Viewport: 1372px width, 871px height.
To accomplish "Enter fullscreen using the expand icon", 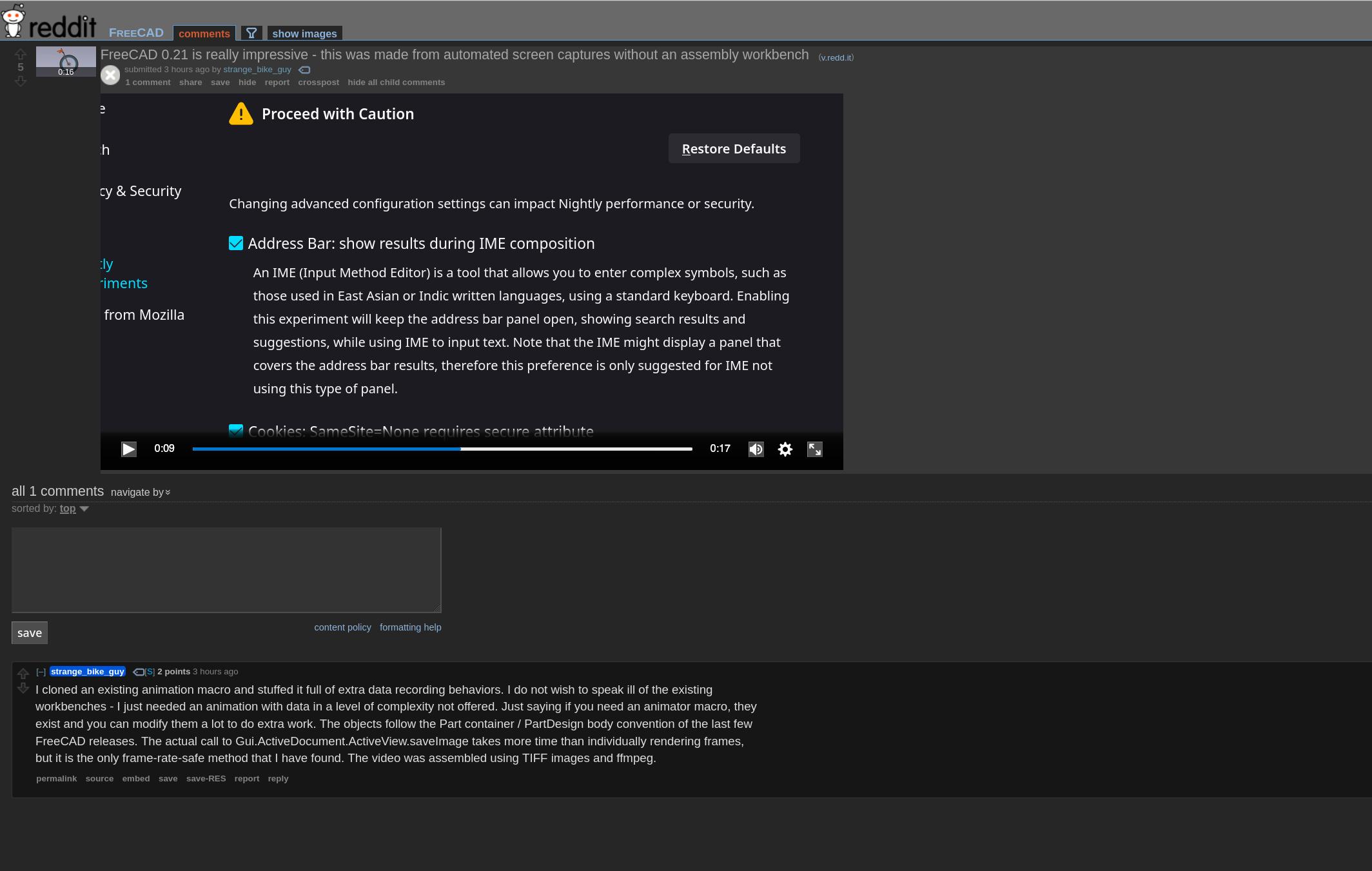I will [814, 449].
